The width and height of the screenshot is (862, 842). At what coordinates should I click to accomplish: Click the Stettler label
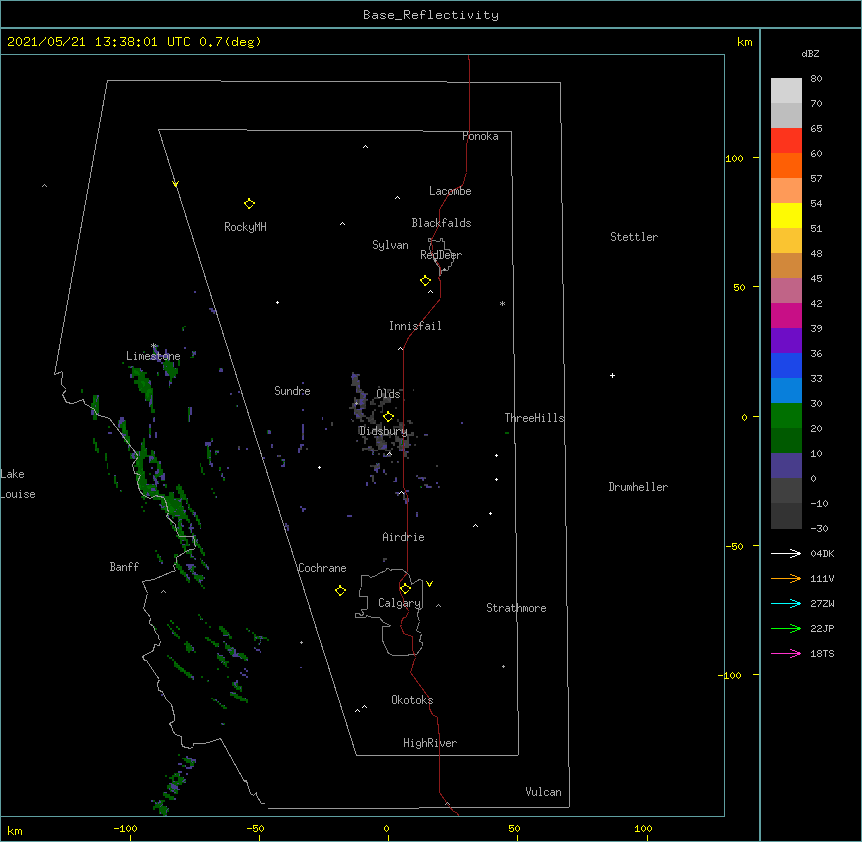[x=633, y=237]
